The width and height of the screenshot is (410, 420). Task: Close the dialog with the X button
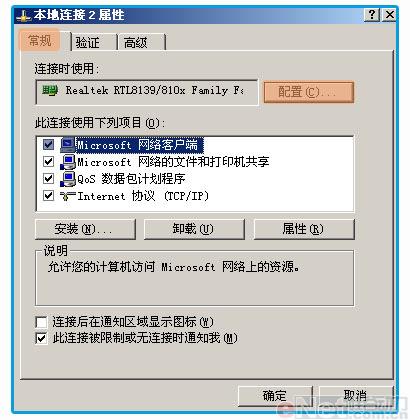389,15
